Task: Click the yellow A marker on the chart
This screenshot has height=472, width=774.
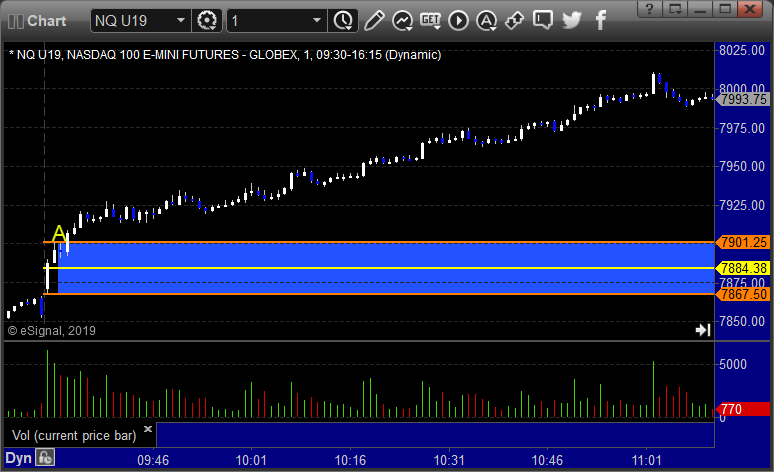Action: pyautogui.click(x=59, y=233)
